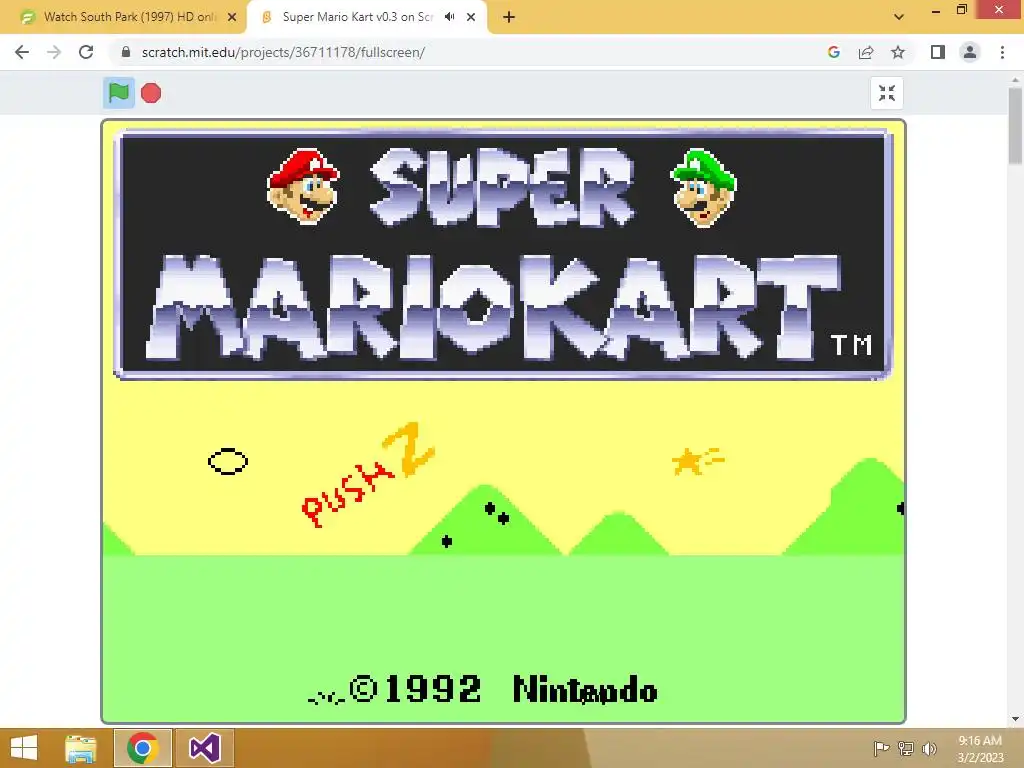Open Visual Studio from the taskbar
Image resolution: width=1024 pixels, height=768 pixels.
[x=204, y=748]
